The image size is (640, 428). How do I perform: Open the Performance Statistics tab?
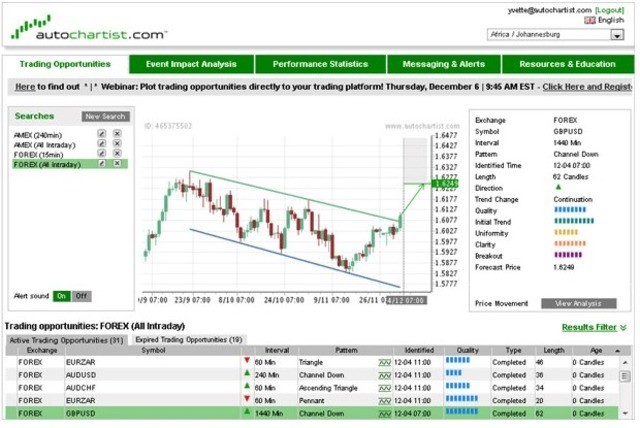pos(320,64)
